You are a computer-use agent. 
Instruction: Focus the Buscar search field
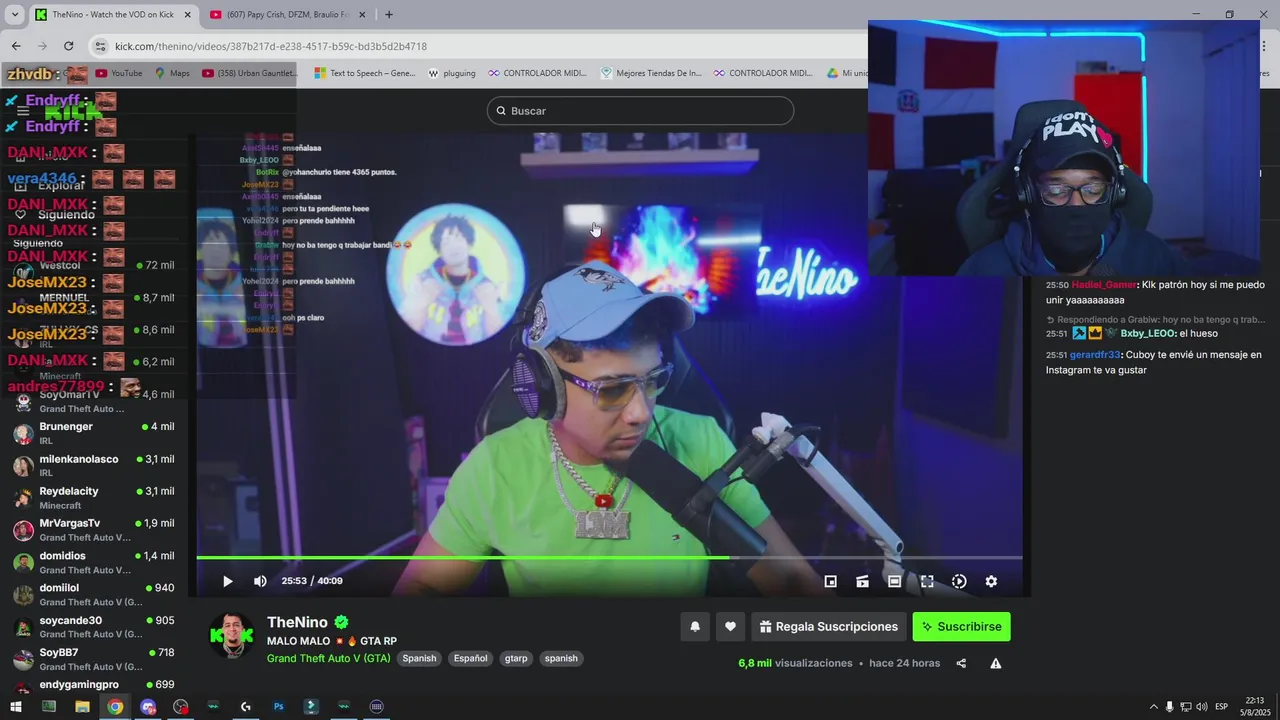point(640,111)
